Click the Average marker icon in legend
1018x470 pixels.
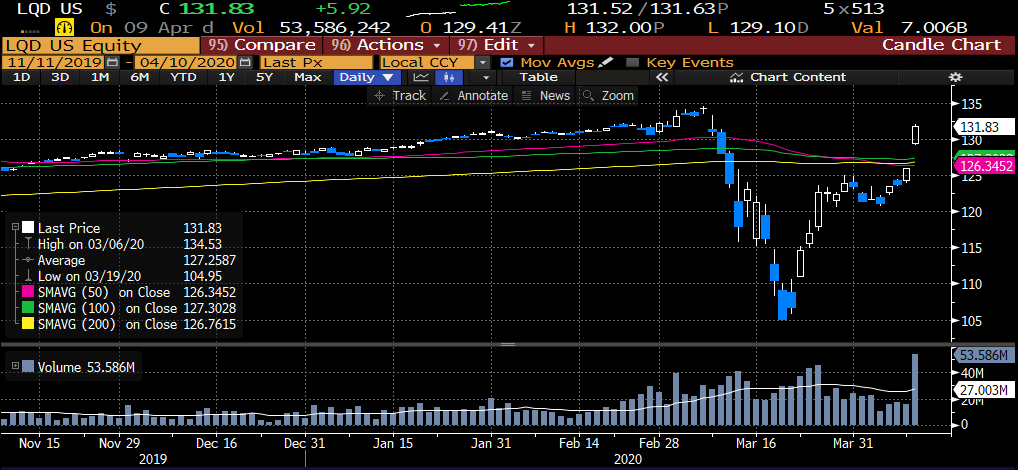pos(27,260)
